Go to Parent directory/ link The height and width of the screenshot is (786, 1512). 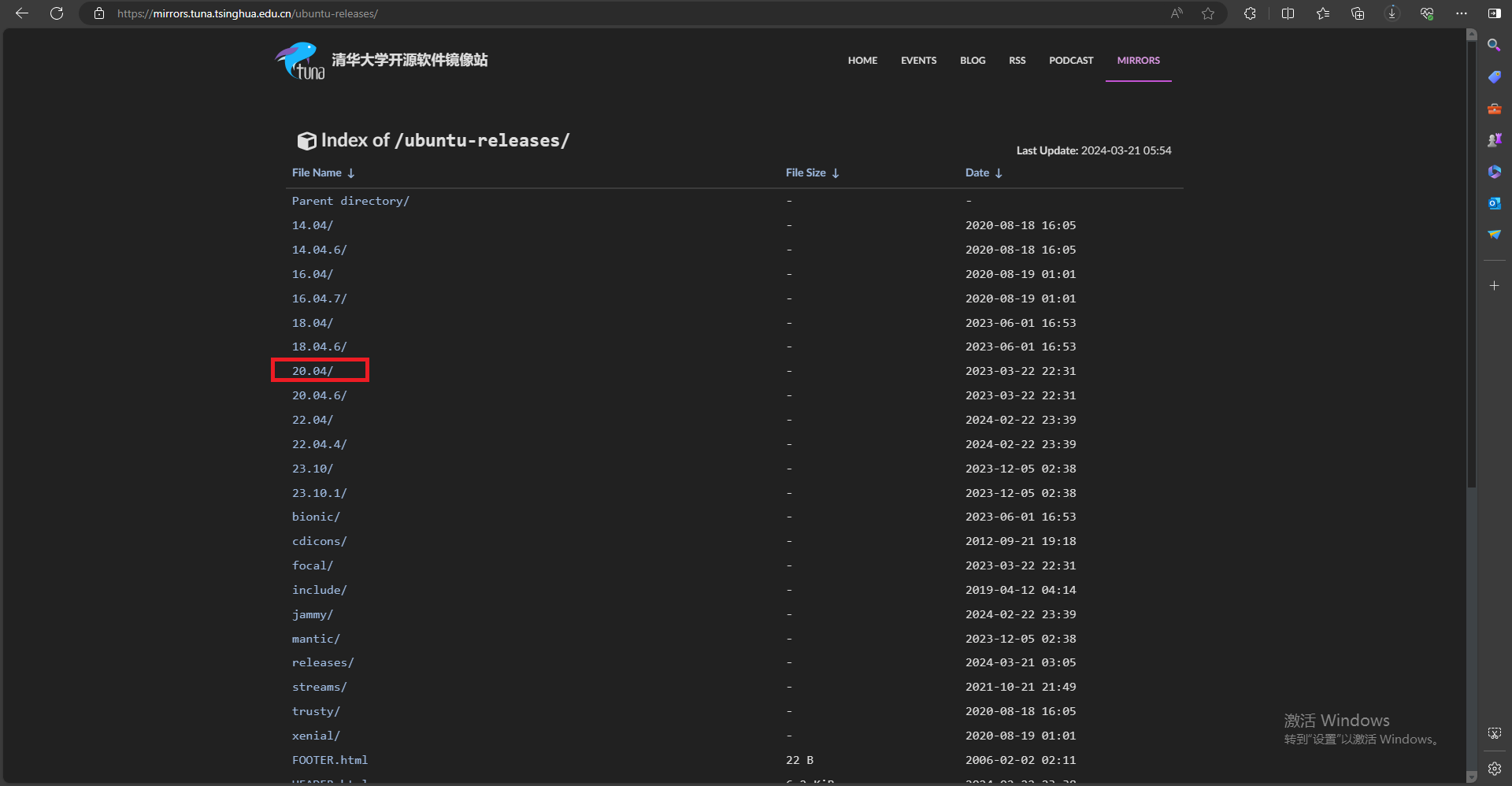coord(350,201)
